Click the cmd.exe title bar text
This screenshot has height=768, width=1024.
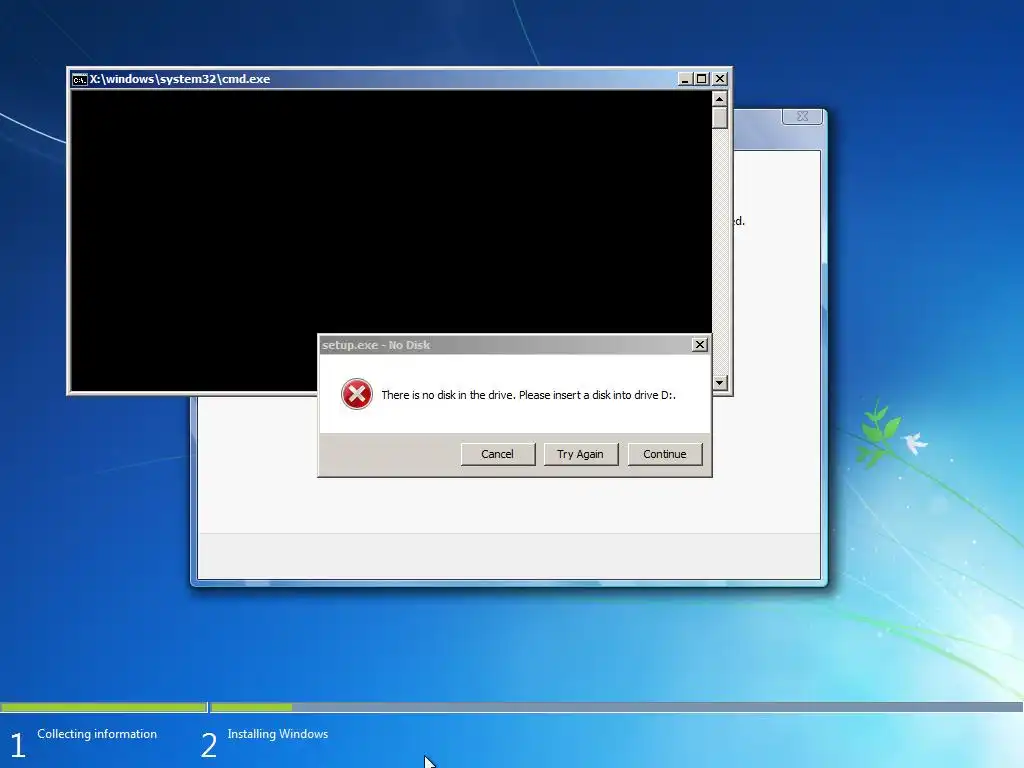point(180,79)
